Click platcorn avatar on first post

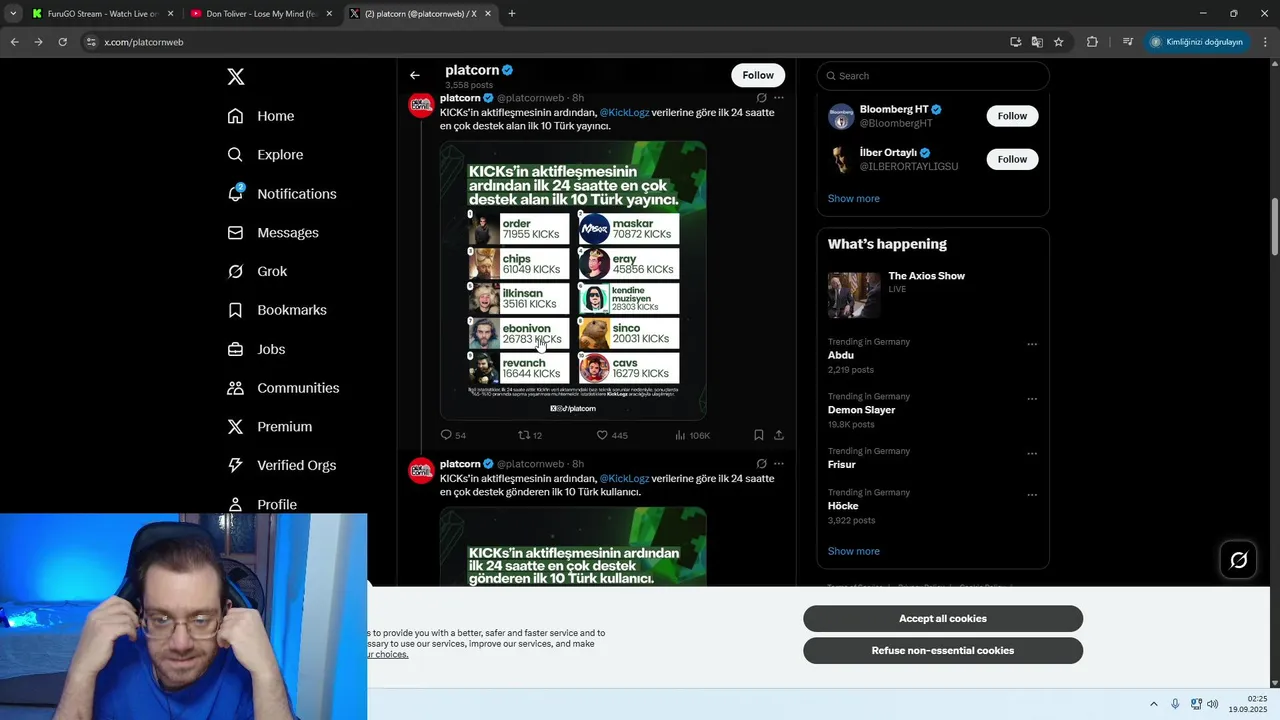click(421, 105)
